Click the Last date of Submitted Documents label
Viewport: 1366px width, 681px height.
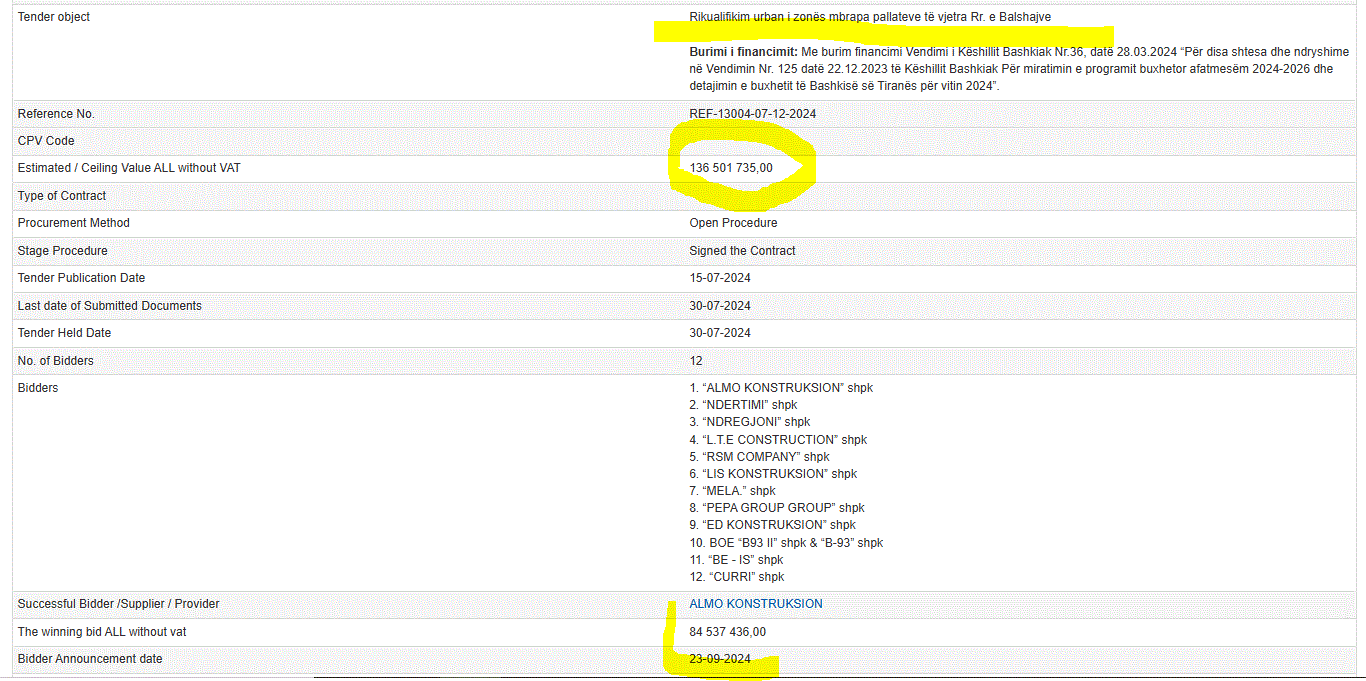pyautogui.click(x=110, y=306)
